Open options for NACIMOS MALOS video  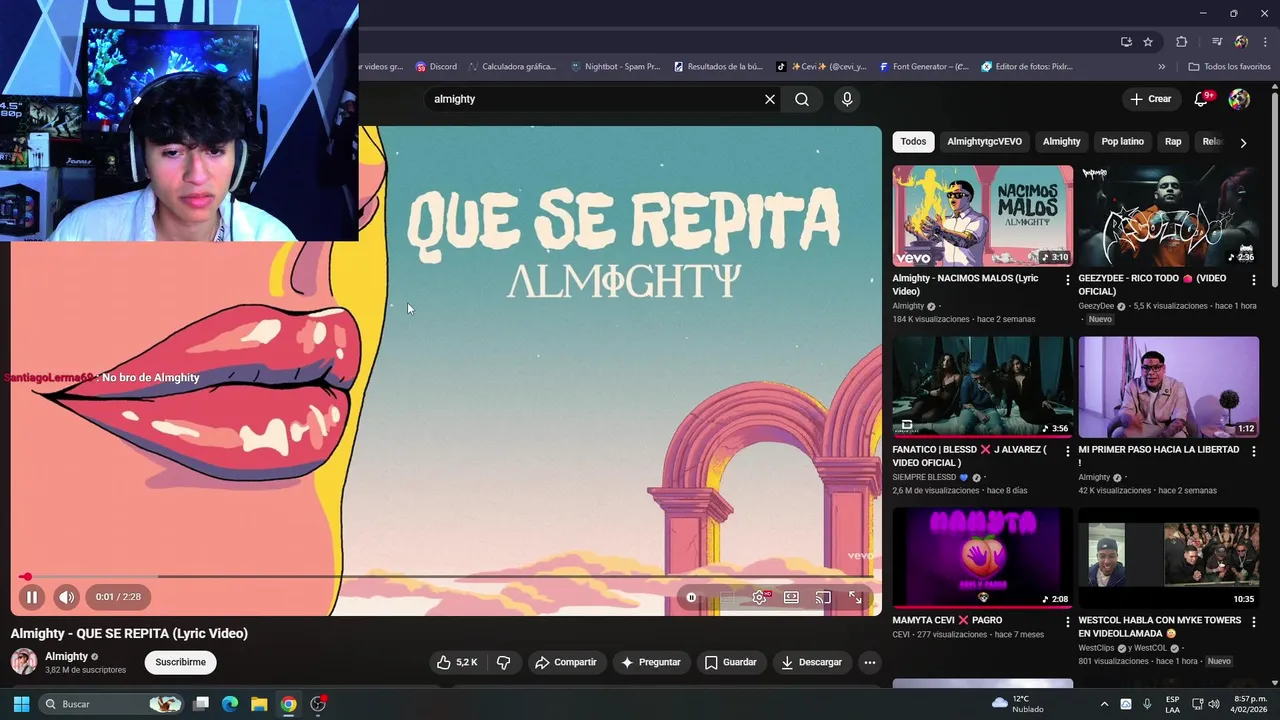1067,280
